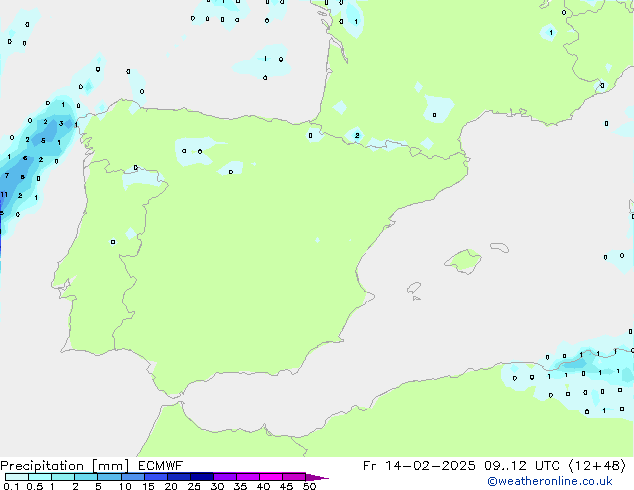Click the '7' precipitation value on the map
Viewport: 634px width, 490px height.
coord(7,175)
